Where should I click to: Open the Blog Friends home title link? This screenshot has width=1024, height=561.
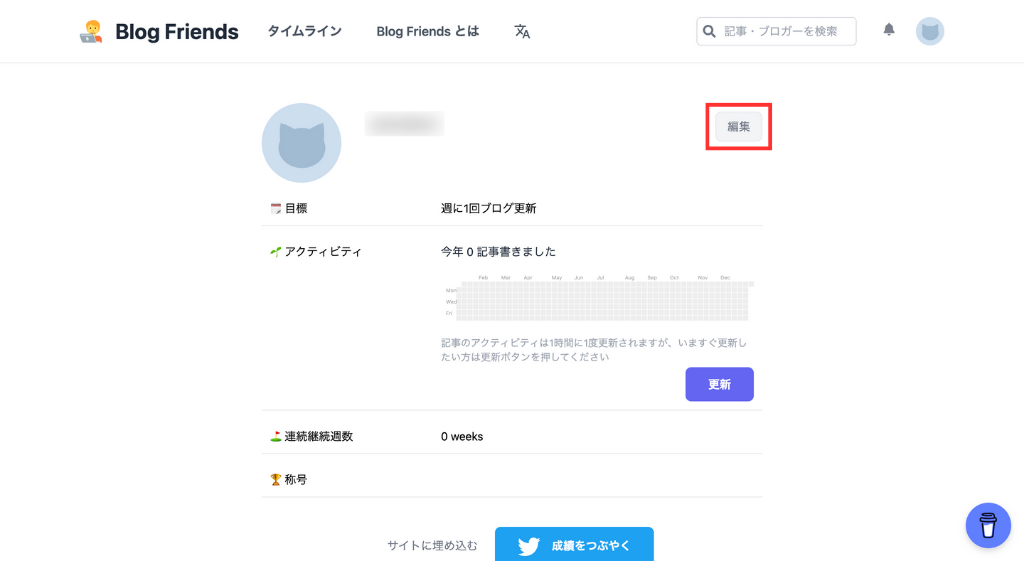coord(176,31)
